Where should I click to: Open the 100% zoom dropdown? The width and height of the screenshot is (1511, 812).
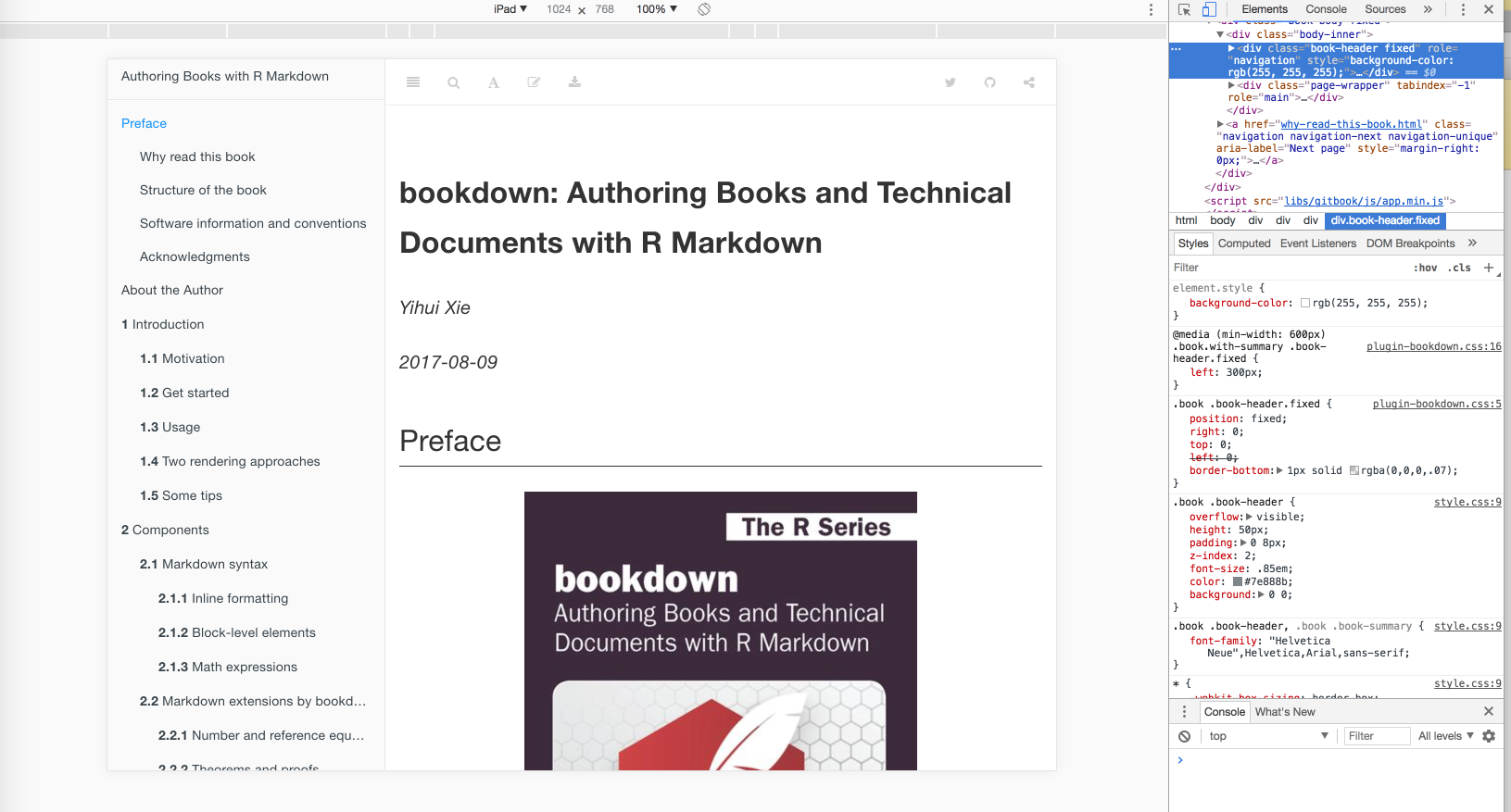click(656, 9)
